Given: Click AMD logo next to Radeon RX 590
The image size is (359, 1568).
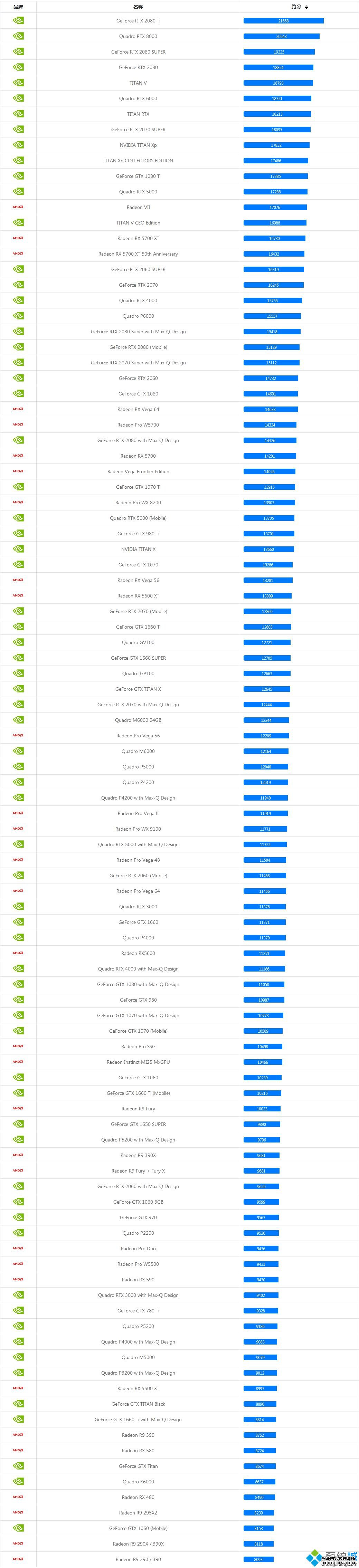Looking at the screenshot, I should coord(18,1280).
